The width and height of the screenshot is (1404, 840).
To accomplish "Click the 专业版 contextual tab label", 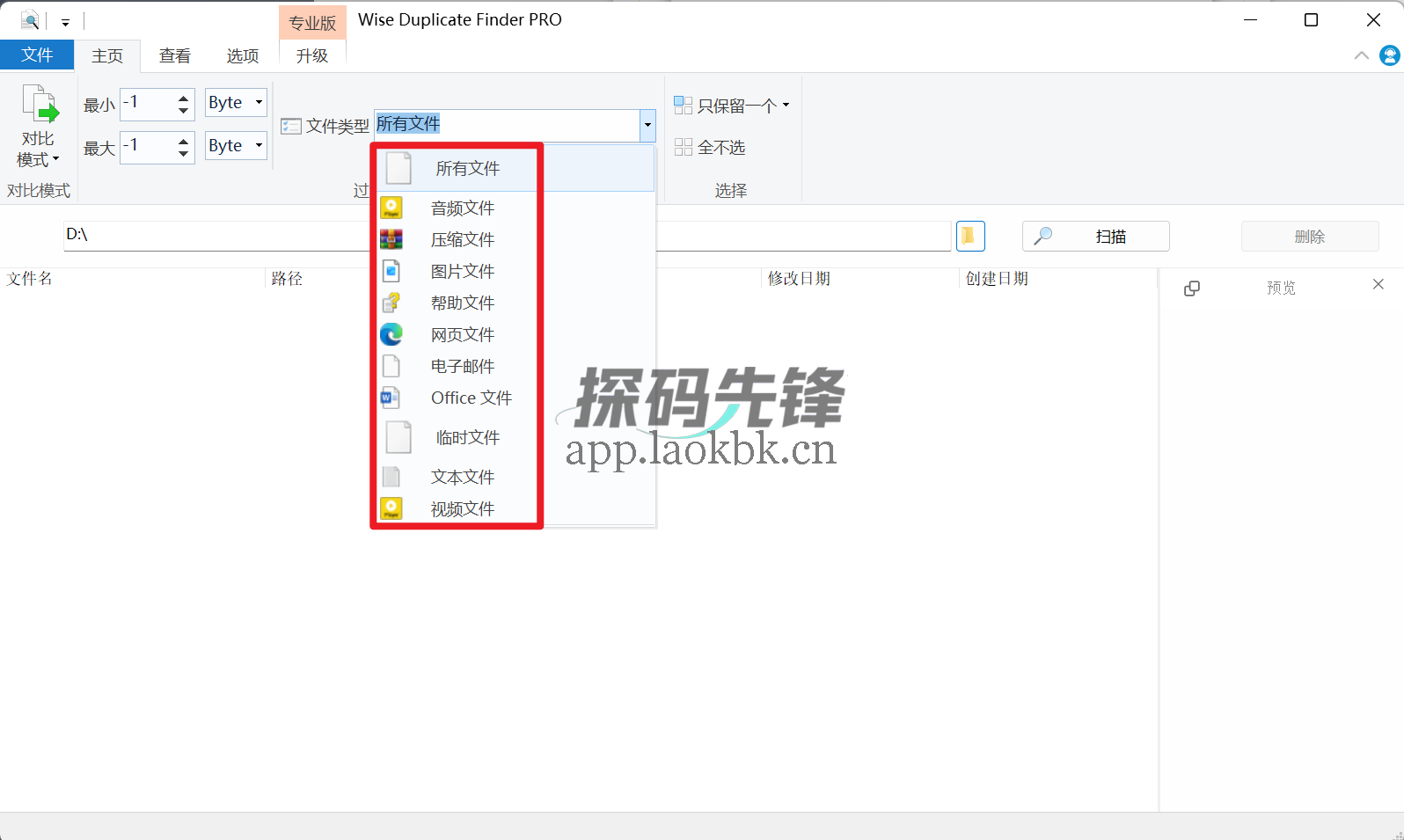I will [x=312, y=23].
